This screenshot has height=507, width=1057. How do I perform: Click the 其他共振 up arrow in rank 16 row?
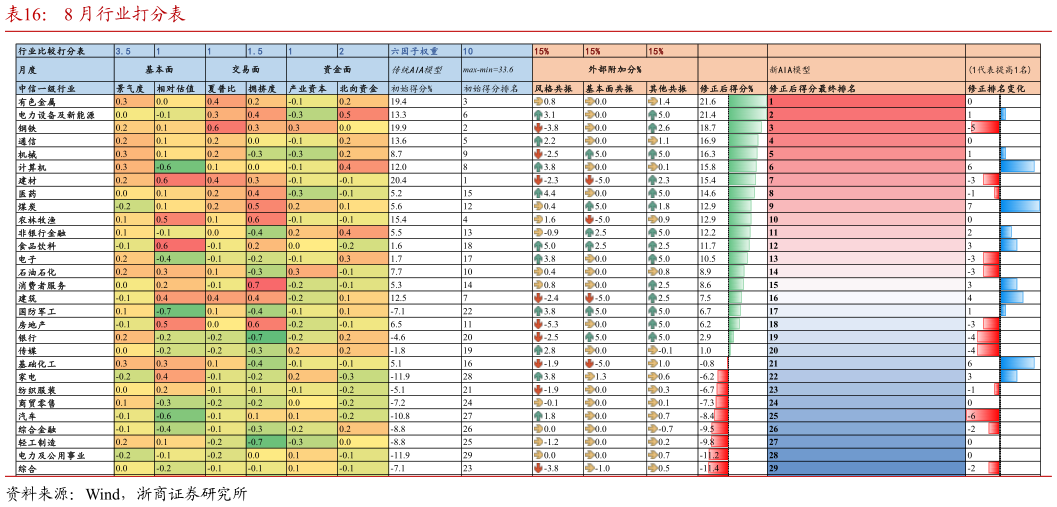coord(652,298)
